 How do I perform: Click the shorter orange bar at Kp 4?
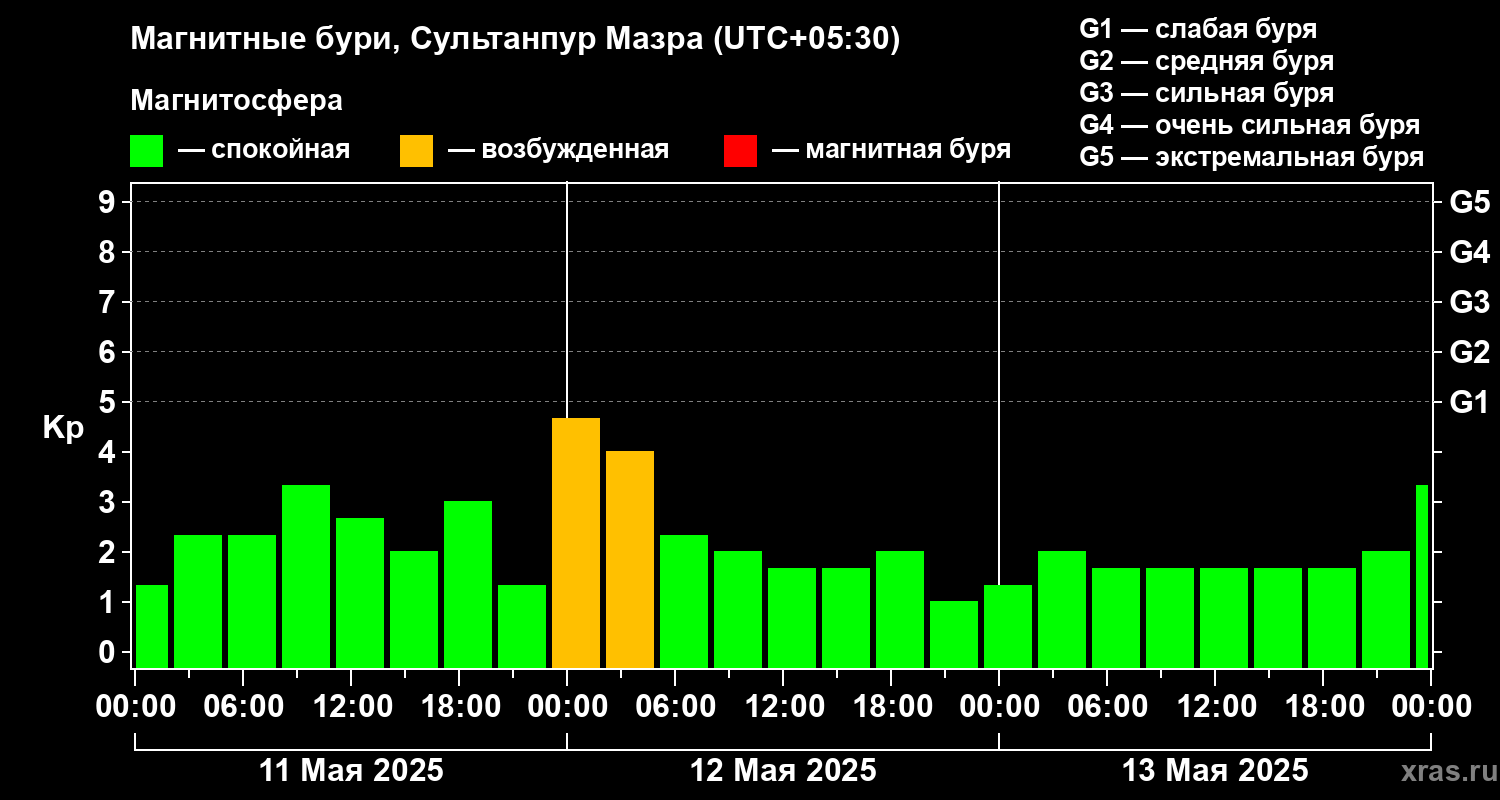[630, 559]
